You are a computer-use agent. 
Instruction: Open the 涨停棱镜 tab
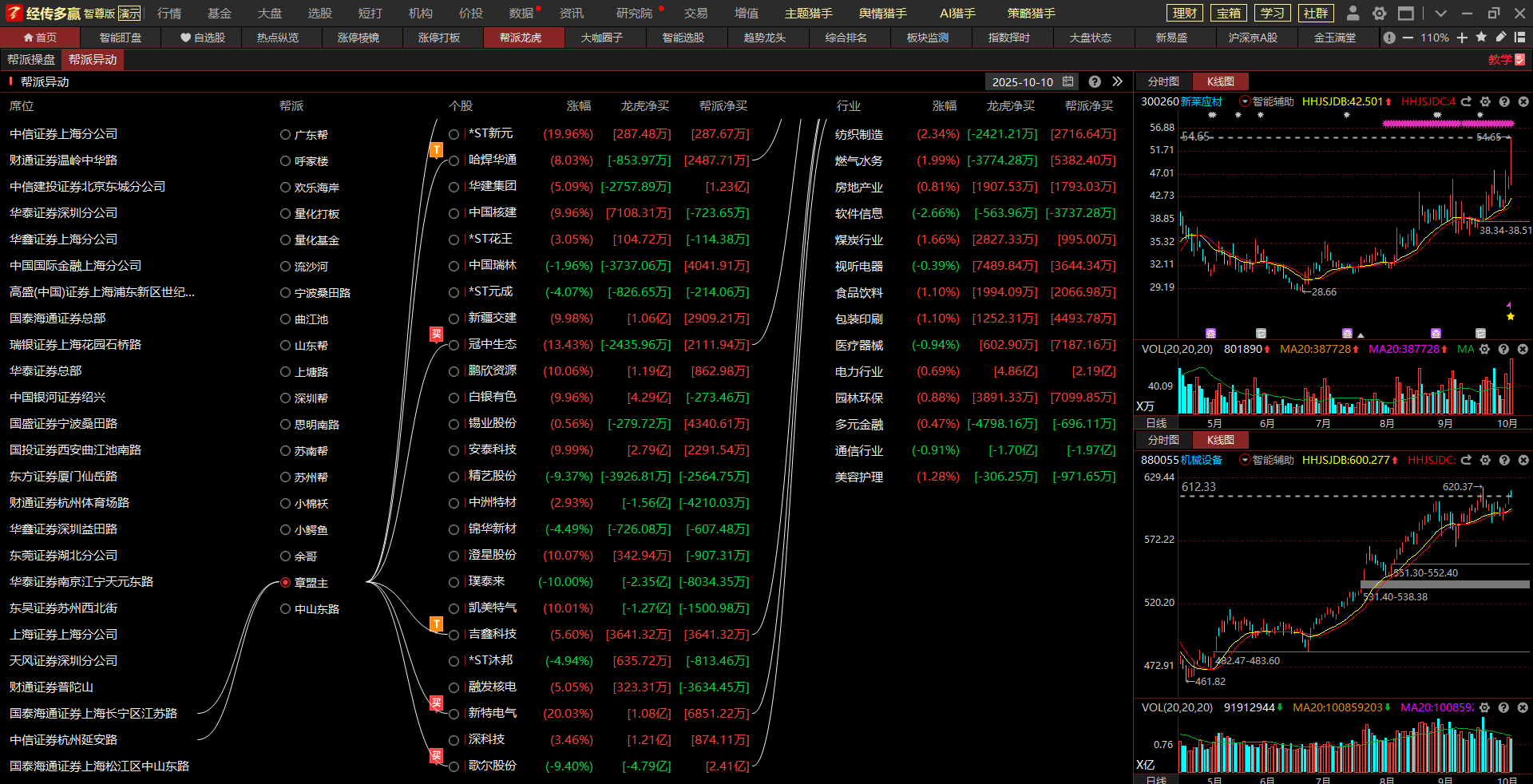click(358, 38)
